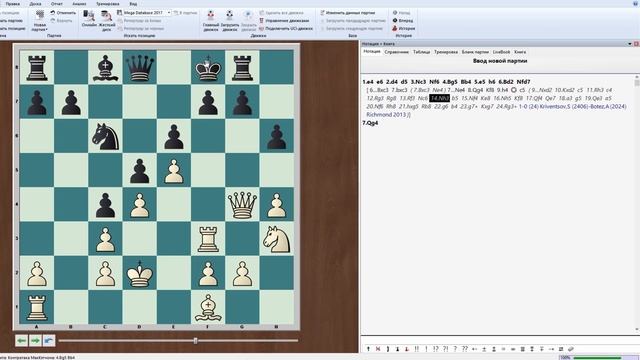This screenshot has height=360, width=640.
Task: Click the blue take-back arrow below board
Action: pos(49,340)
